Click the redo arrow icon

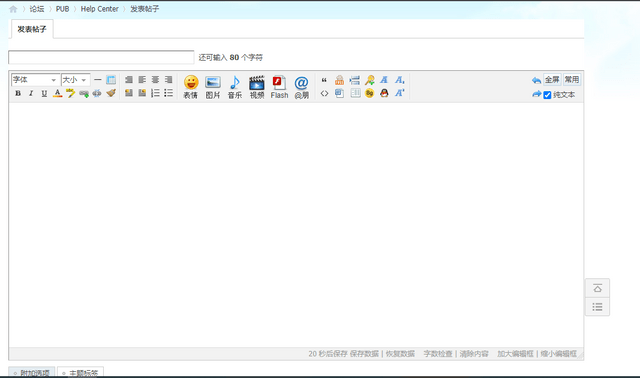point(536,94)
